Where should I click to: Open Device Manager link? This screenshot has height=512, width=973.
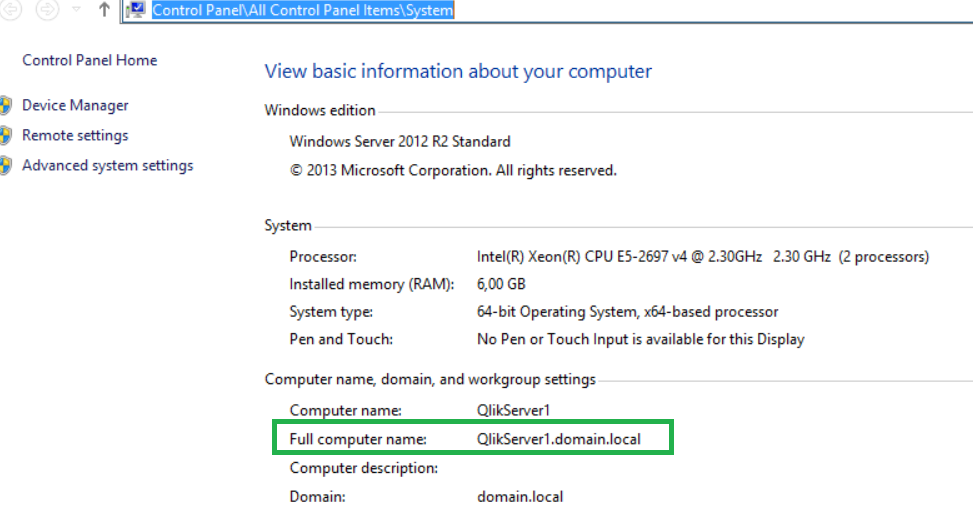75,106
